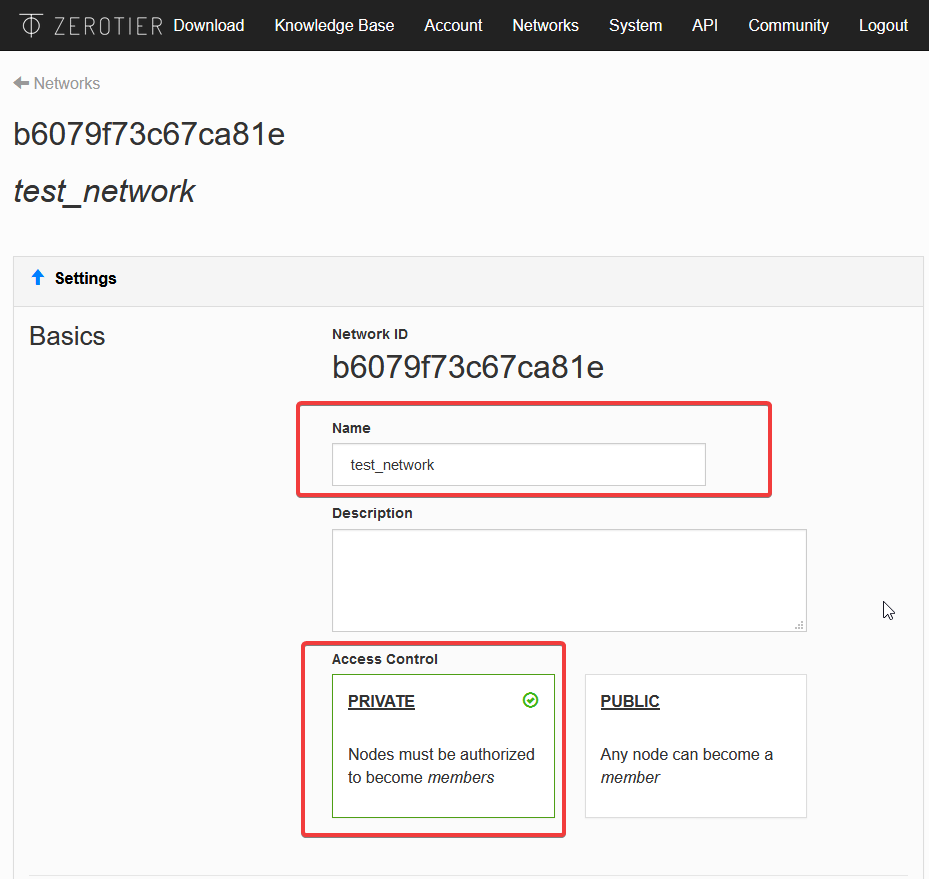
Task: Click the Settings section header
Action: pyautogui.click(x=468, y=281)
